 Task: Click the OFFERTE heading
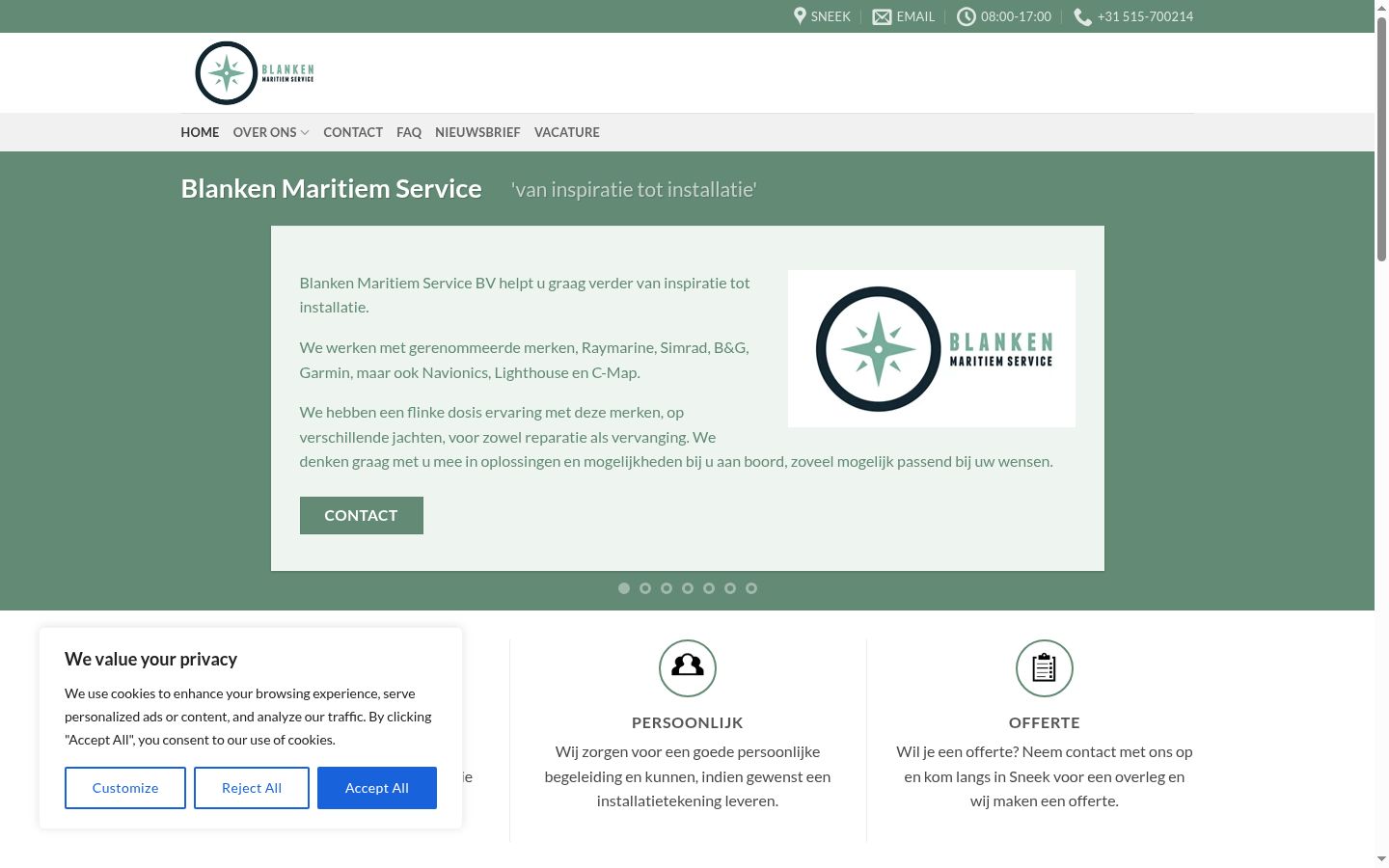pos(1045,722)
